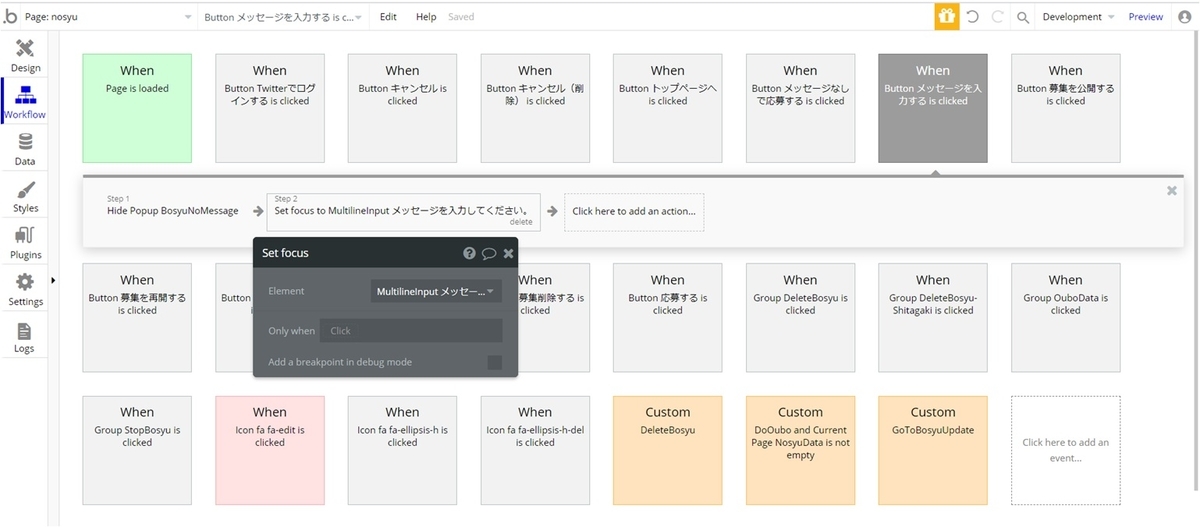
Task: Select the Page is loaded event
Action: pyautogui.click(x=137, y=108)
